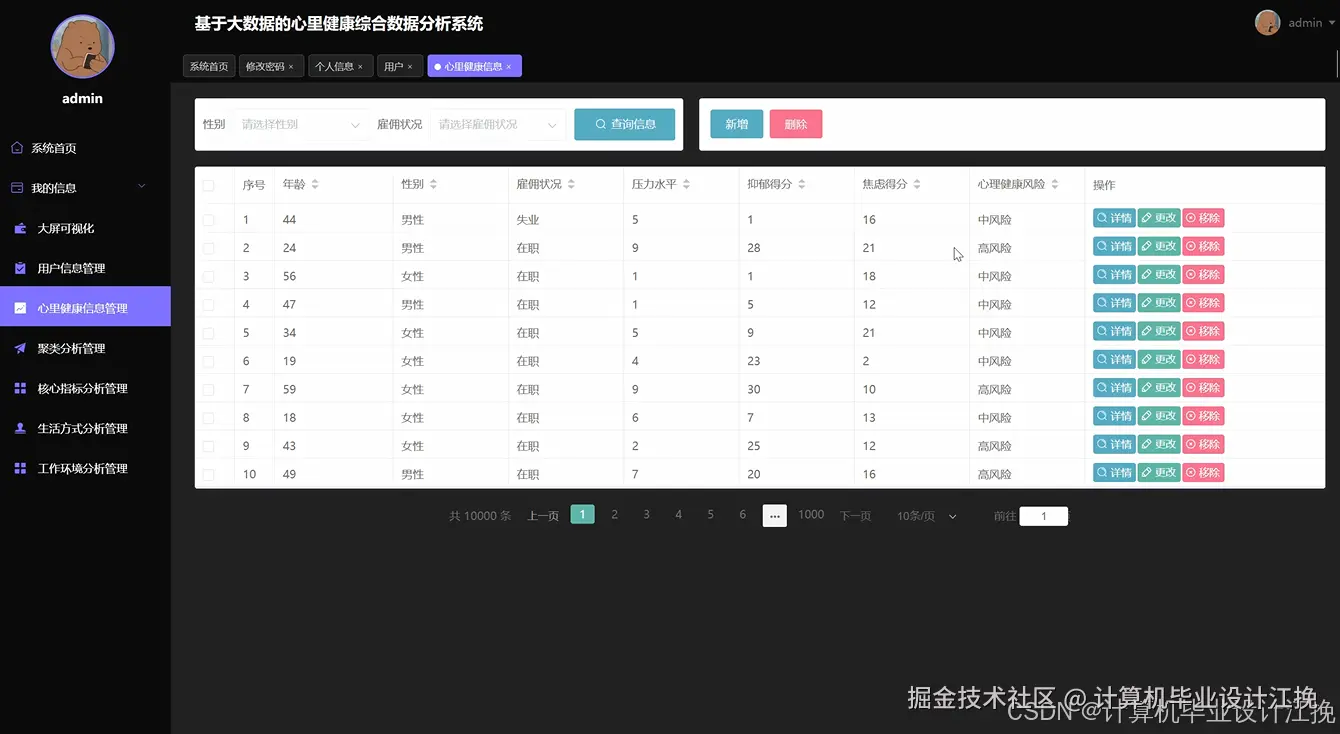Image resolution: width=1340 pixels, height=734 pixels.
Task: Close the 个人信息 tab
Action: [360, 67]
